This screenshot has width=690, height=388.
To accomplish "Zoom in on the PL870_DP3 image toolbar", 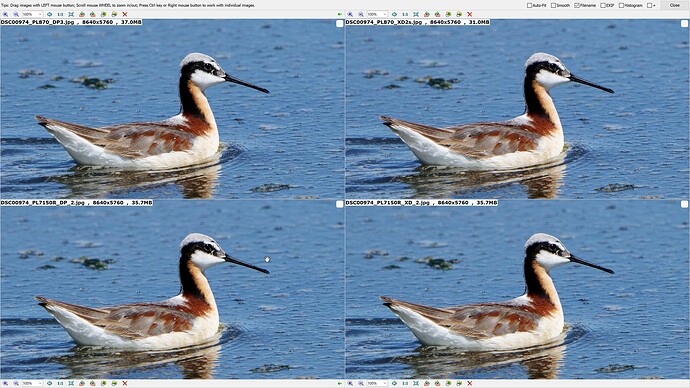I will (x=5, y=15).
